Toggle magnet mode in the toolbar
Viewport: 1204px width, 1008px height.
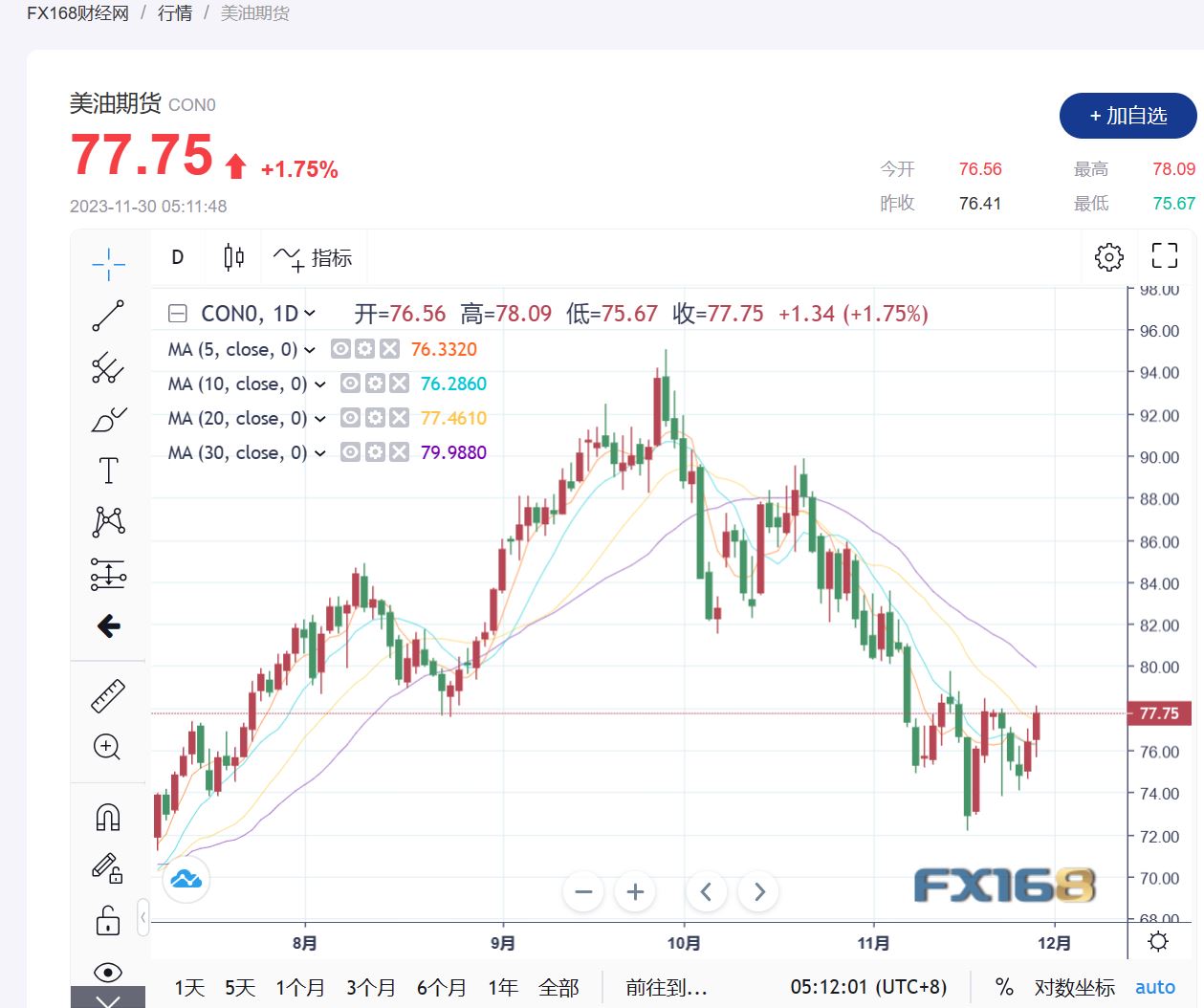pyautogui.click(x=108, y=817)
